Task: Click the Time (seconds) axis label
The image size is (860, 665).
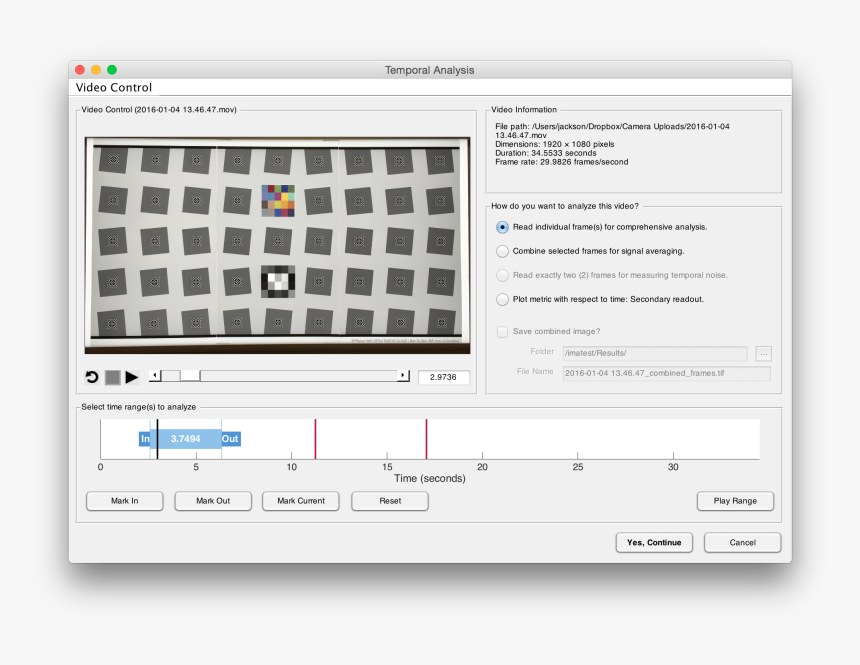Action: (429, 478)
